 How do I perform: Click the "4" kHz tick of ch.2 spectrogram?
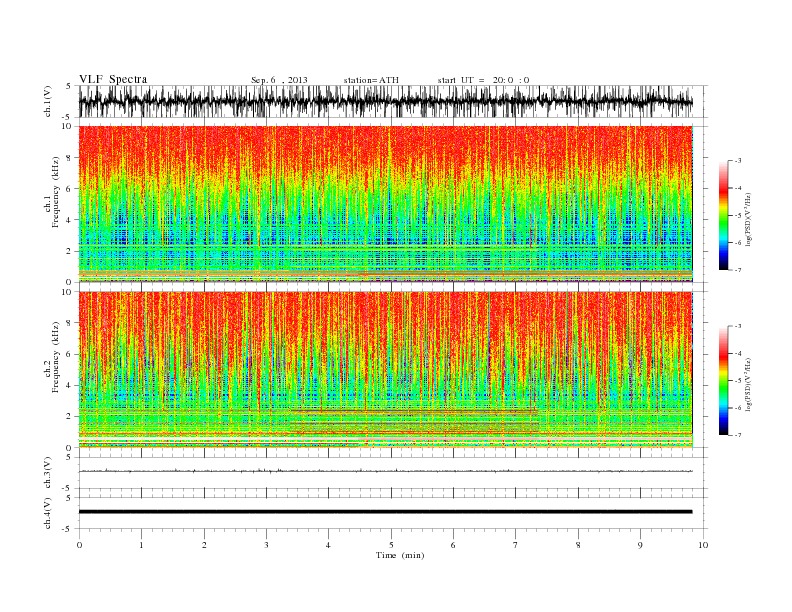[70, 386]
